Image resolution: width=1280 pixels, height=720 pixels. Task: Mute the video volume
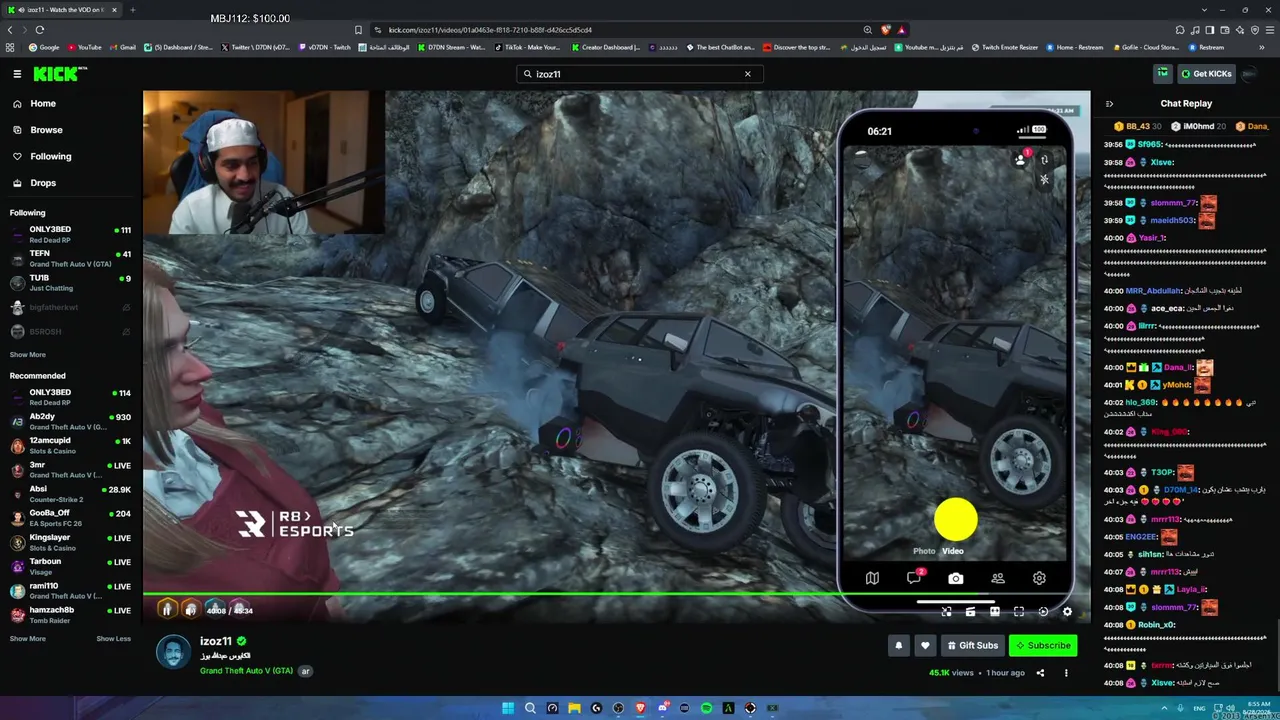[x=190, y=610]
